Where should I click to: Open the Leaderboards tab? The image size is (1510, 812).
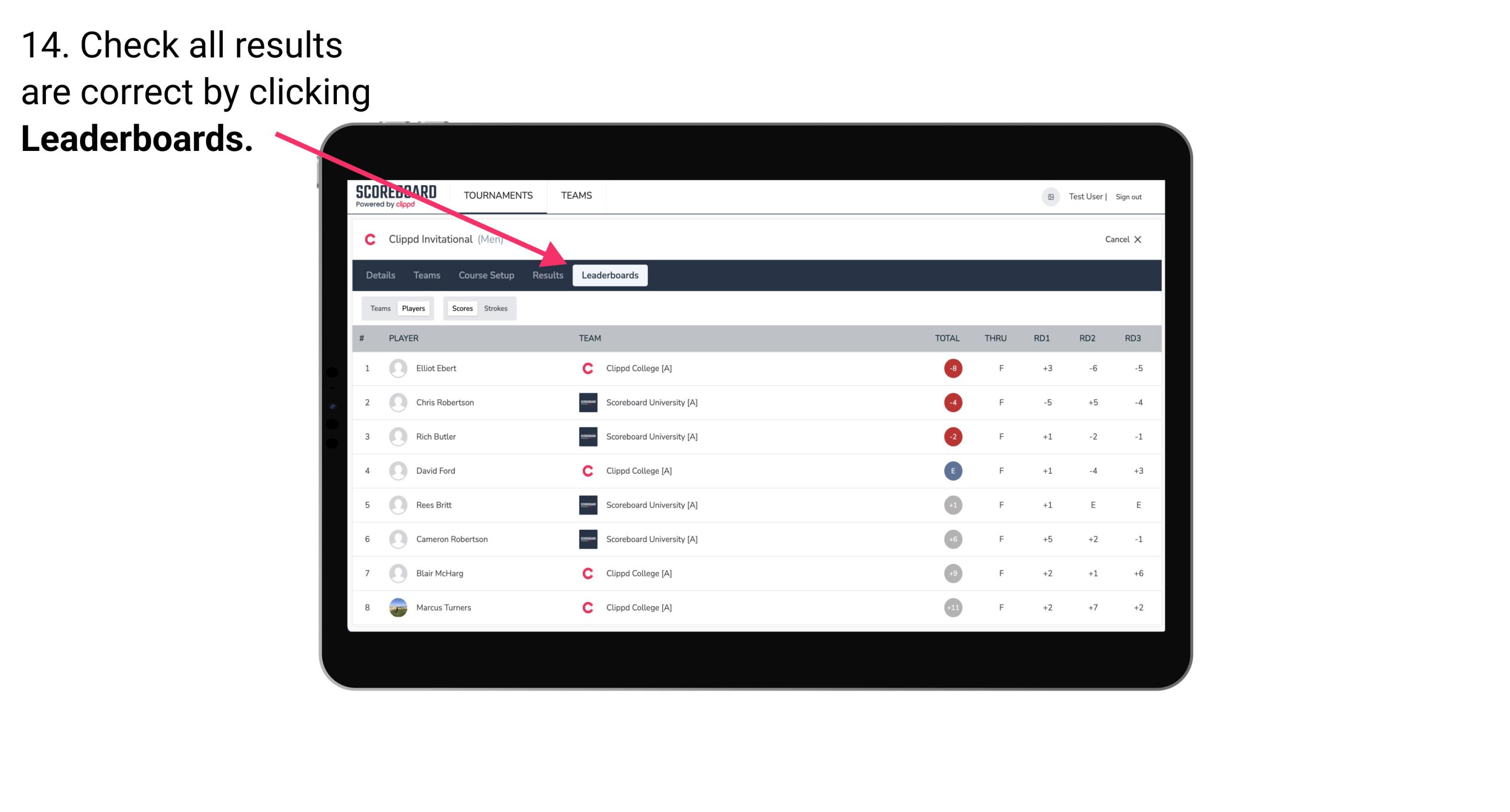point(611,275)
